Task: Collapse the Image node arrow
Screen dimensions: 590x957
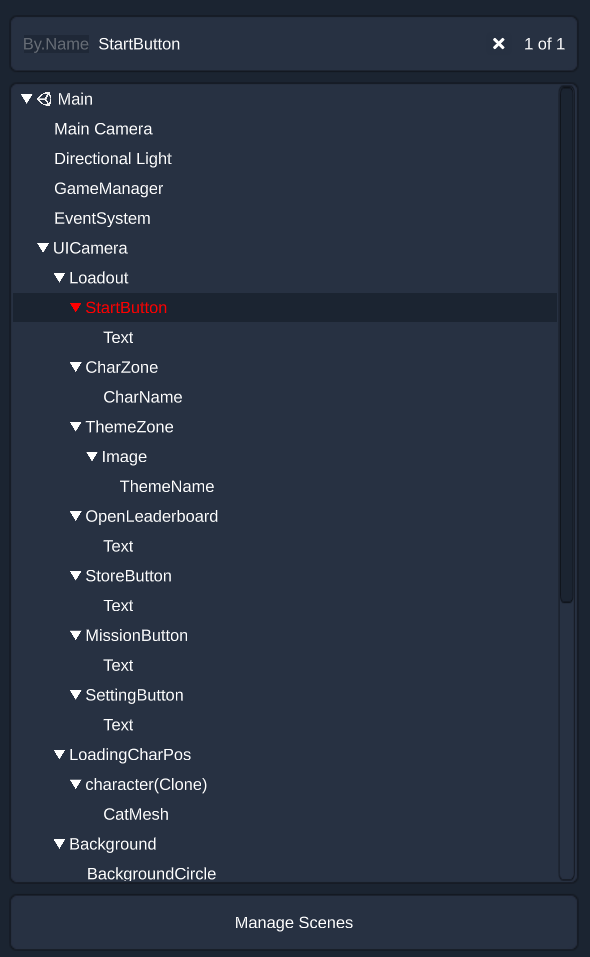Action: pos(92,457)
